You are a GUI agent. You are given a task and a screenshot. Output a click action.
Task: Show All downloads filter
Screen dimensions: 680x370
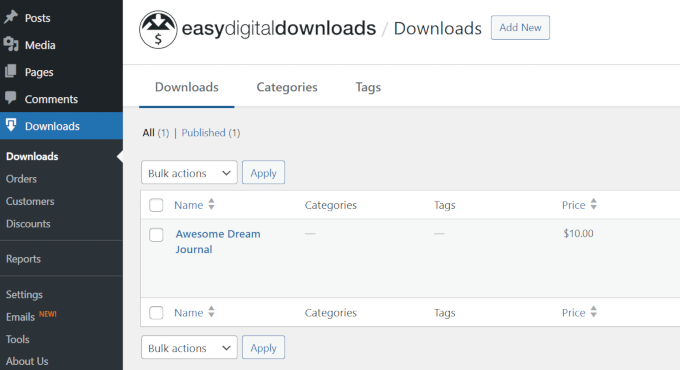coord(148,133)
